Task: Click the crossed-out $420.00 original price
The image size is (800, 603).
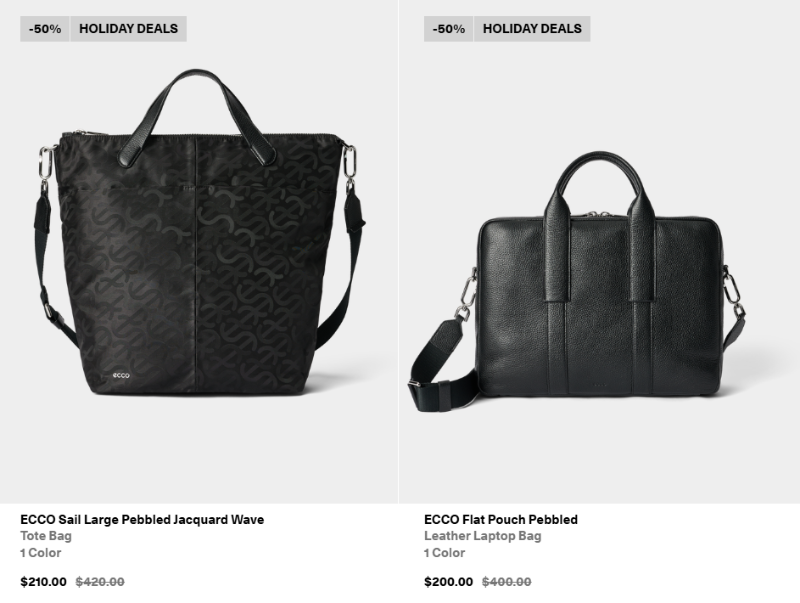Action: pos(100,582)
